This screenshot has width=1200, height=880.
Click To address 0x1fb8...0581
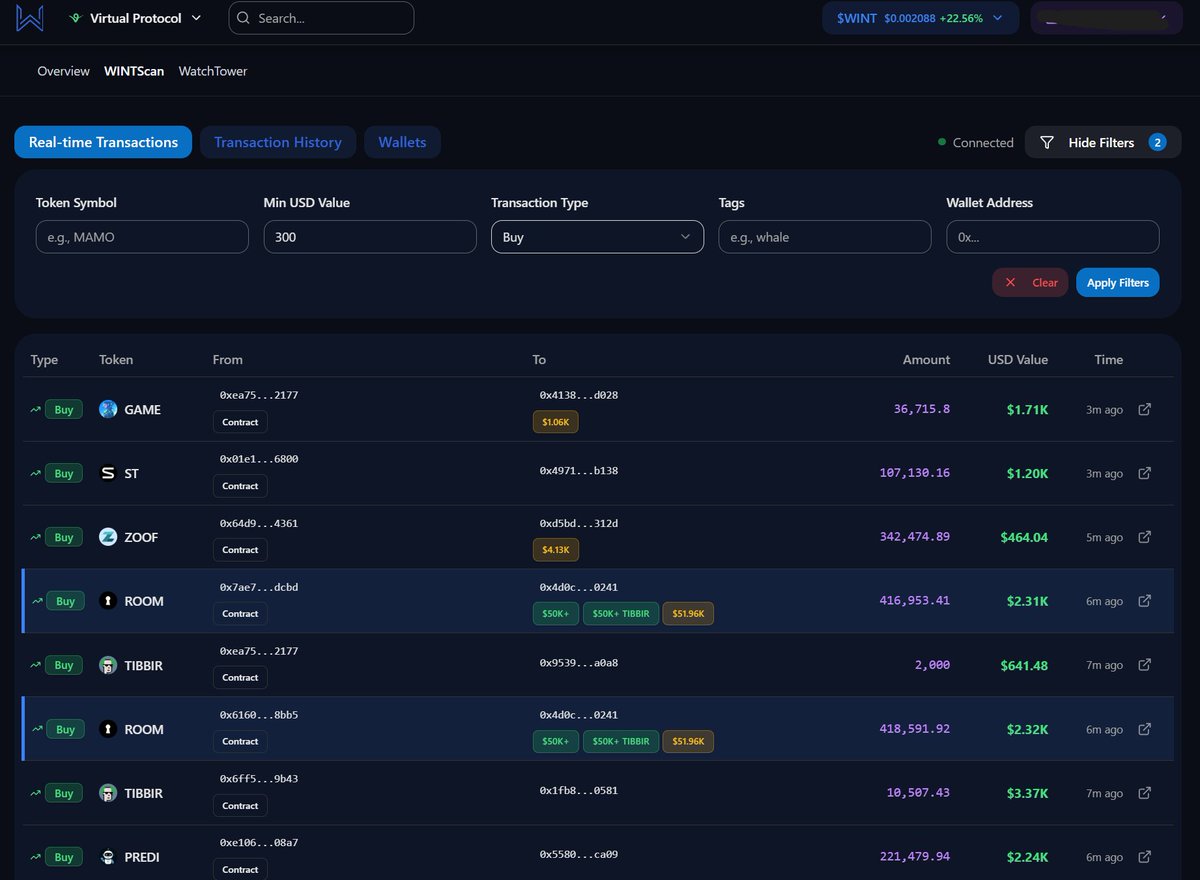point(579,790)
